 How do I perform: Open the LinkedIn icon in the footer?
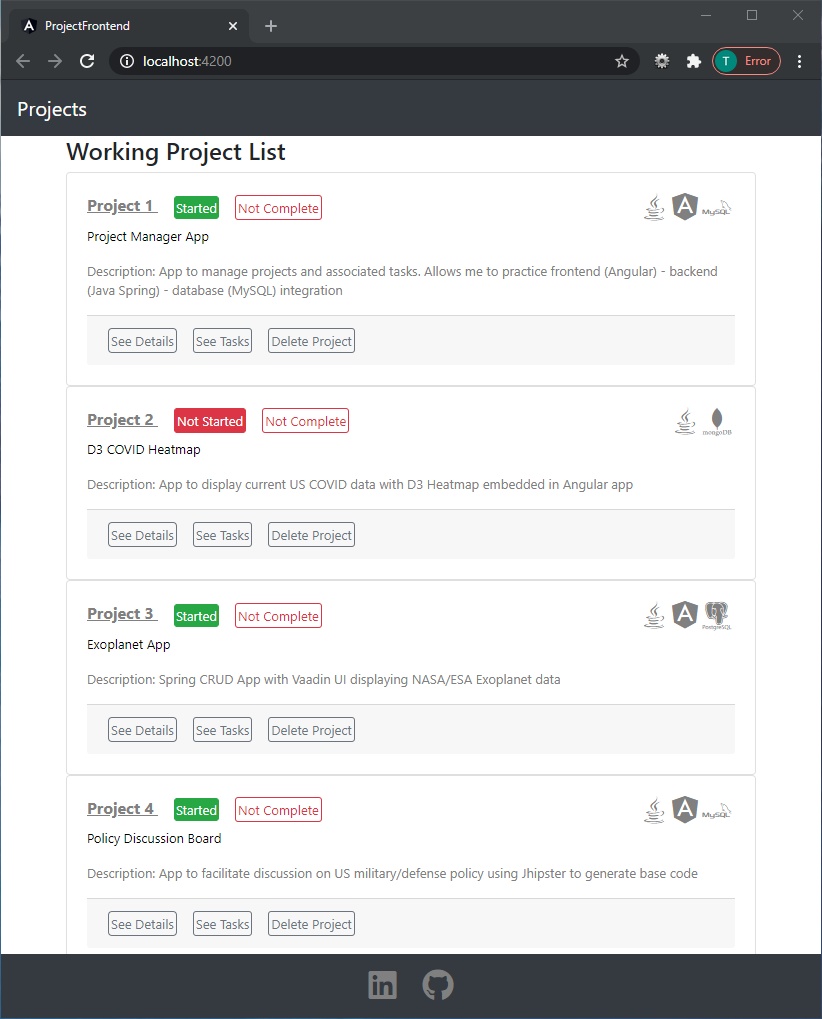click(382, 984)
